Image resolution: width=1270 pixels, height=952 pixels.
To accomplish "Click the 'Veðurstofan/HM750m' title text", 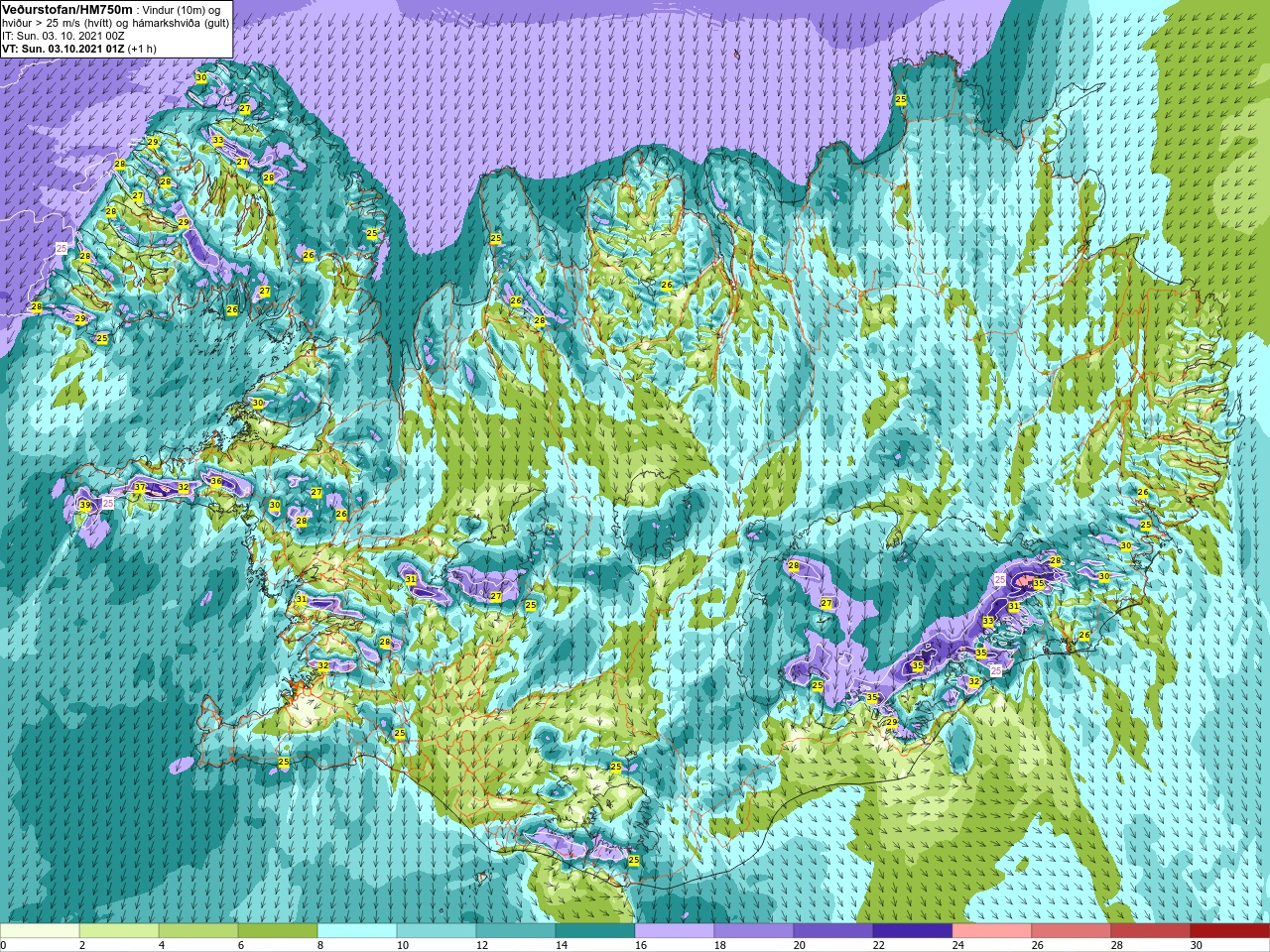I will (67, 8).
